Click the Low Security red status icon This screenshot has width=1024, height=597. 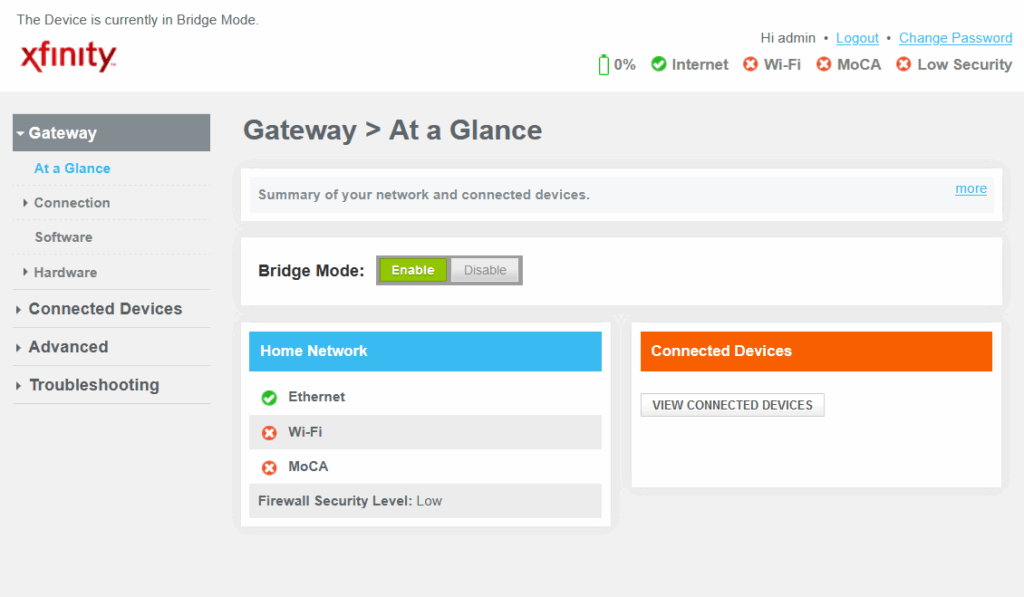pos(903,64)
